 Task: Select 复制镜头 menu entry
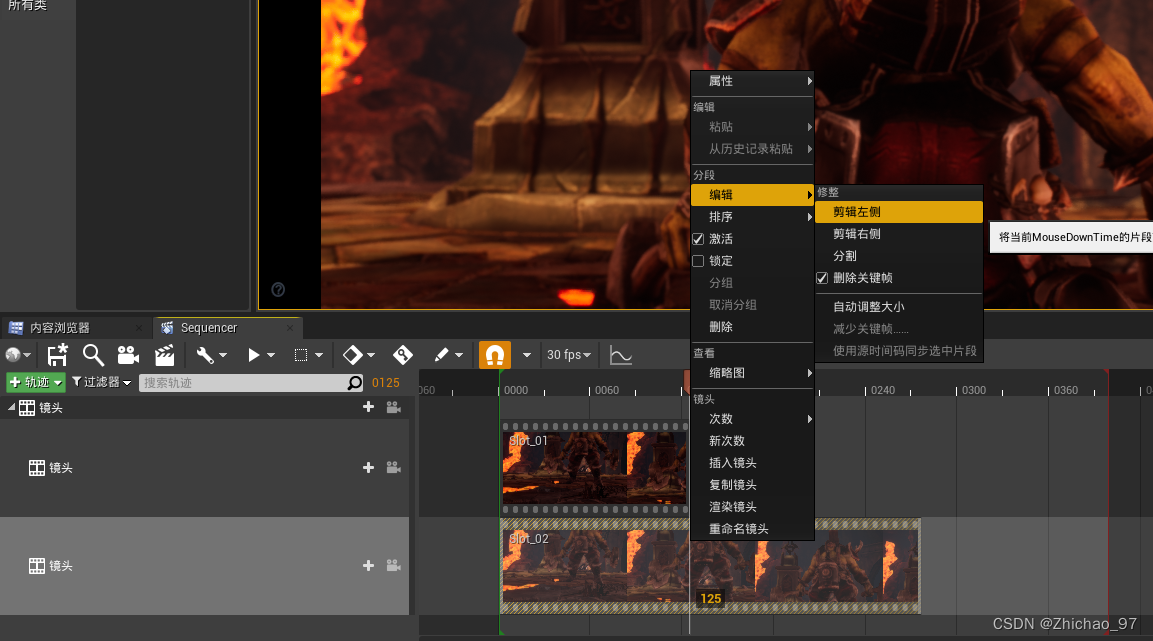click(x=752, y=484)
